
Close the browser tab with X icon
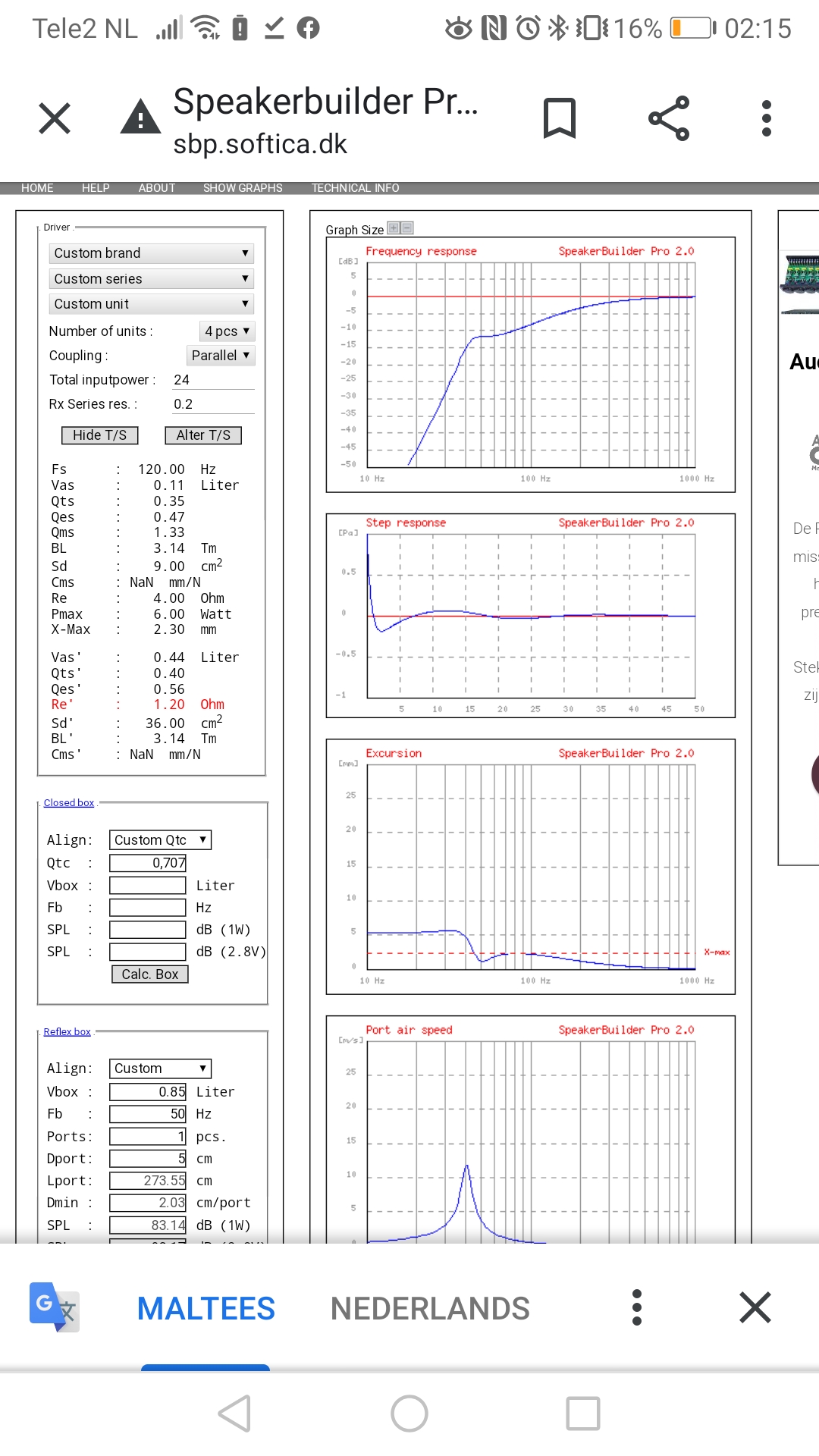click(55, 118)
